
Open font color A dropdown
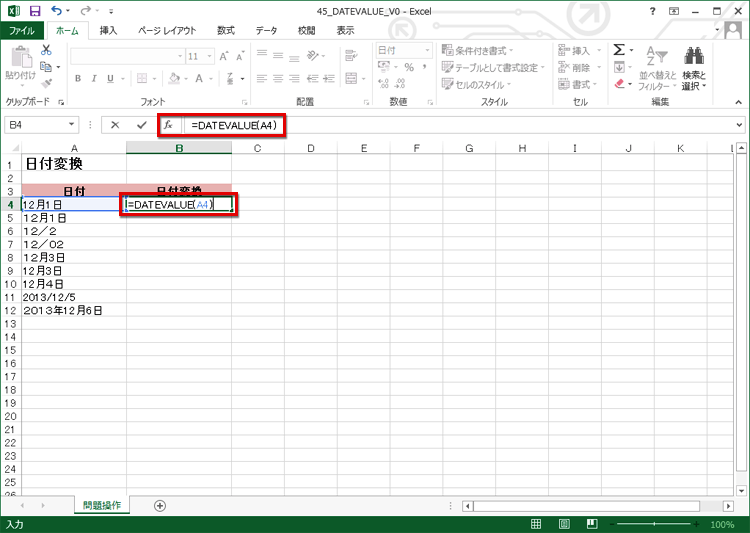[210, 78]
